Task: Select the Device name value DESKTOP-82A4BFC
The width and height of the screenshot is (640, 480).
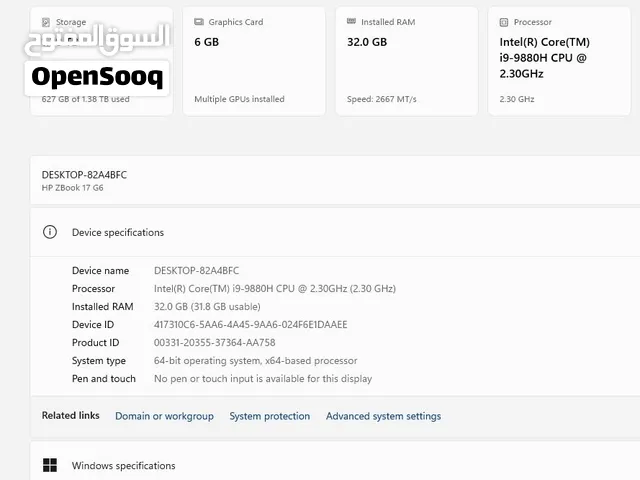Action: 196,271
